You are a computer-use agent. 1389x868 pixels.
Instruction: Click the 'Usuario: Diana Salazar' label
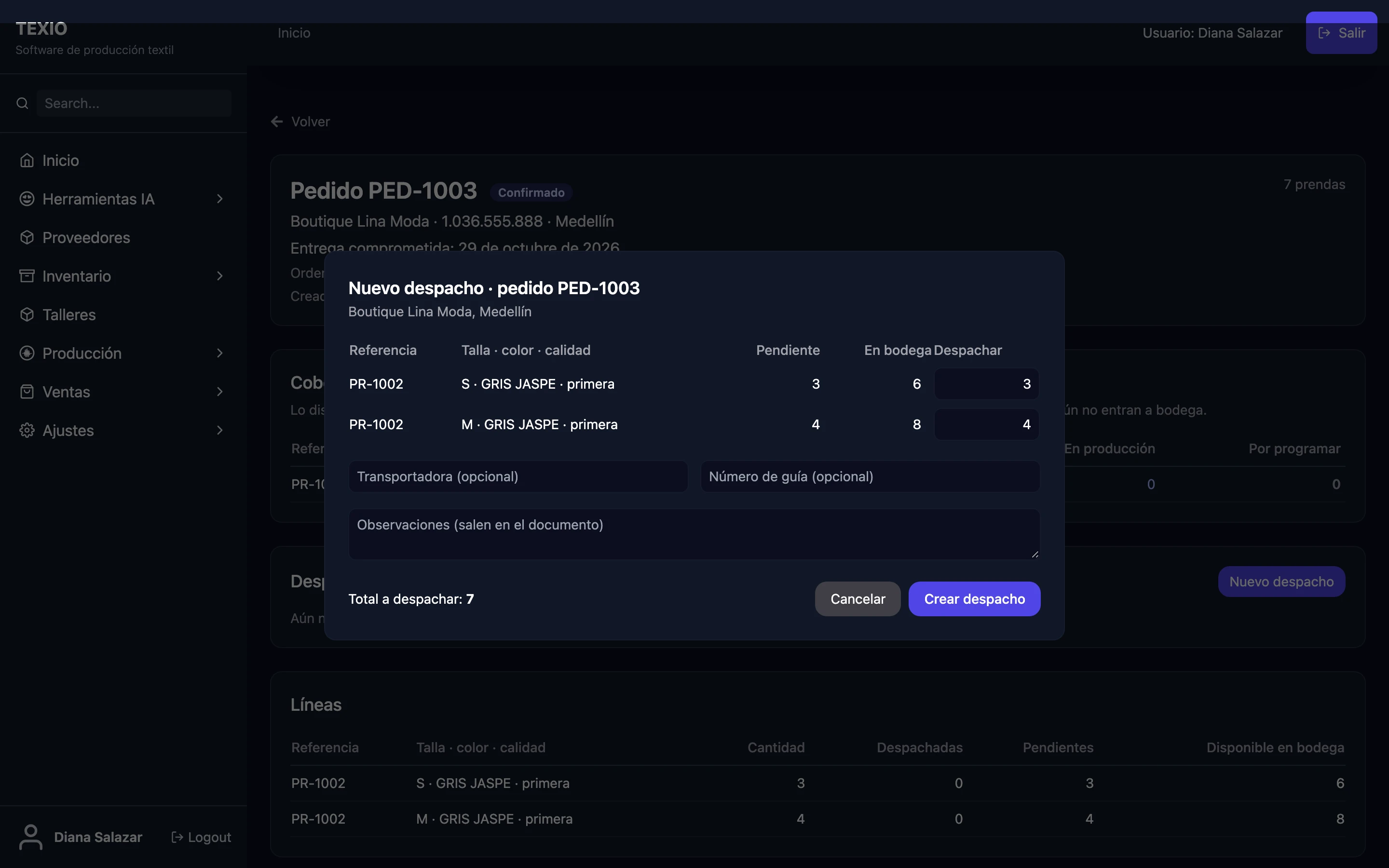[1212, 33]
